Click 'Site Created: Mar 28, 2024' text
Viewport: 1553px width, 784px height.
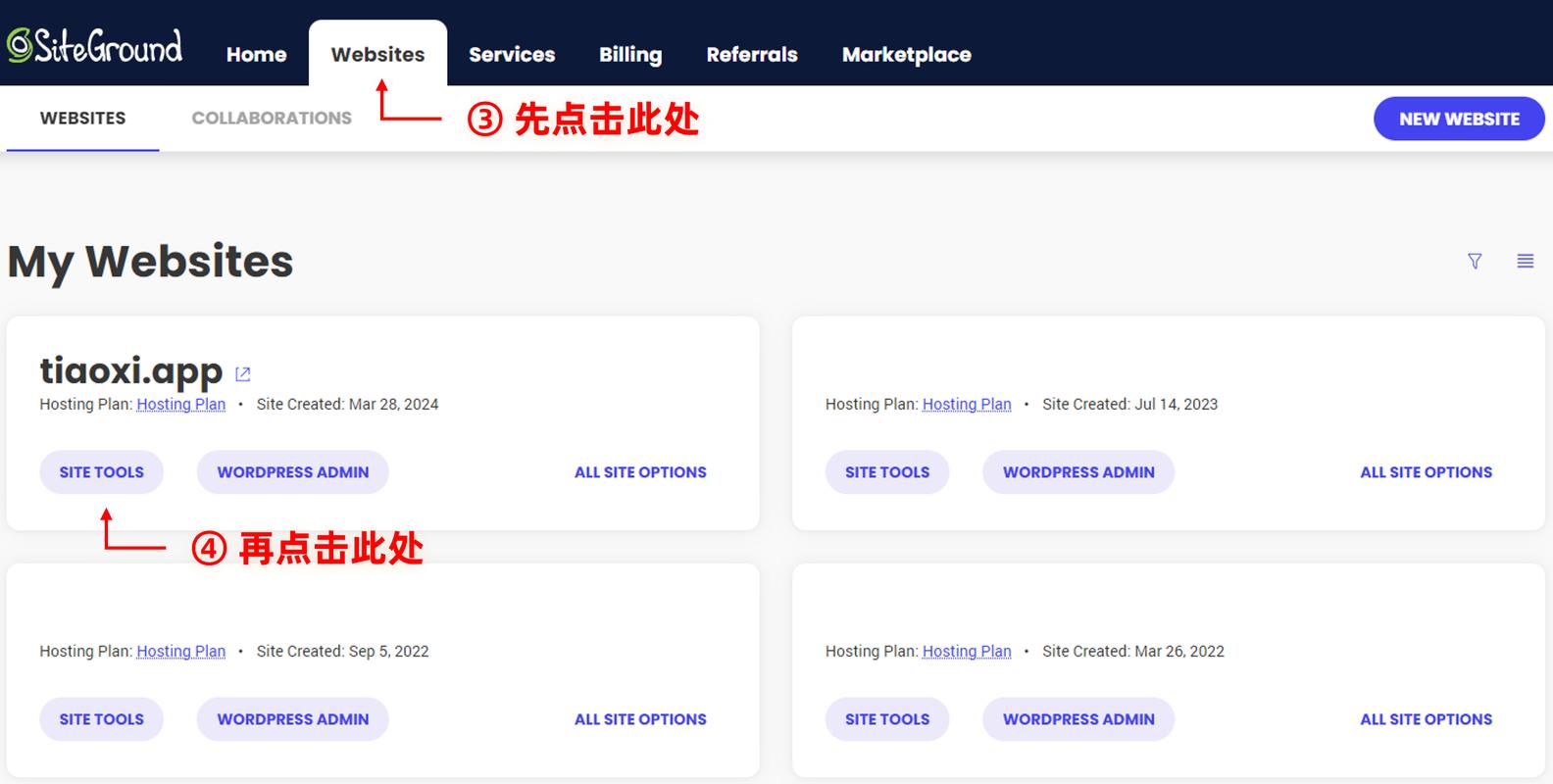click(347, 404)
